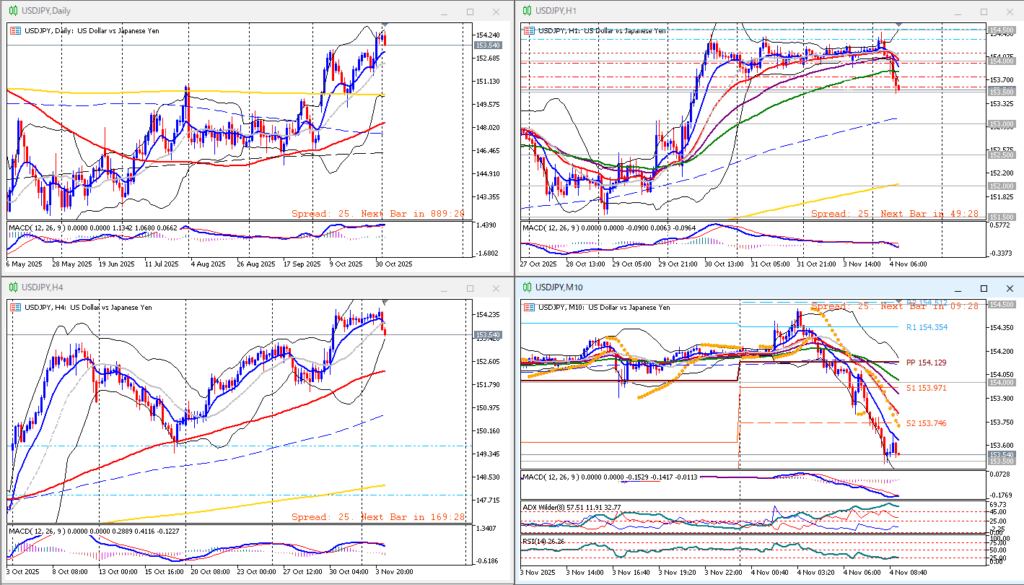This screenshot has width=1024, height=585.
Task: Click the chart shift triangle on the H4 chart
Action: click(x=385, y=302)
